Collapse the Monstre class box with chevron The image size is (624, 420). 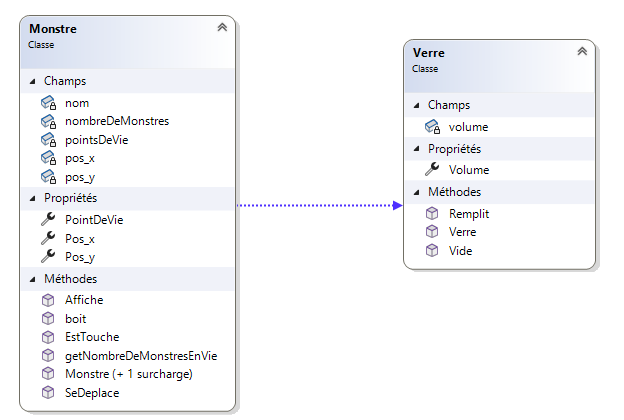click(x=221, y=28)
